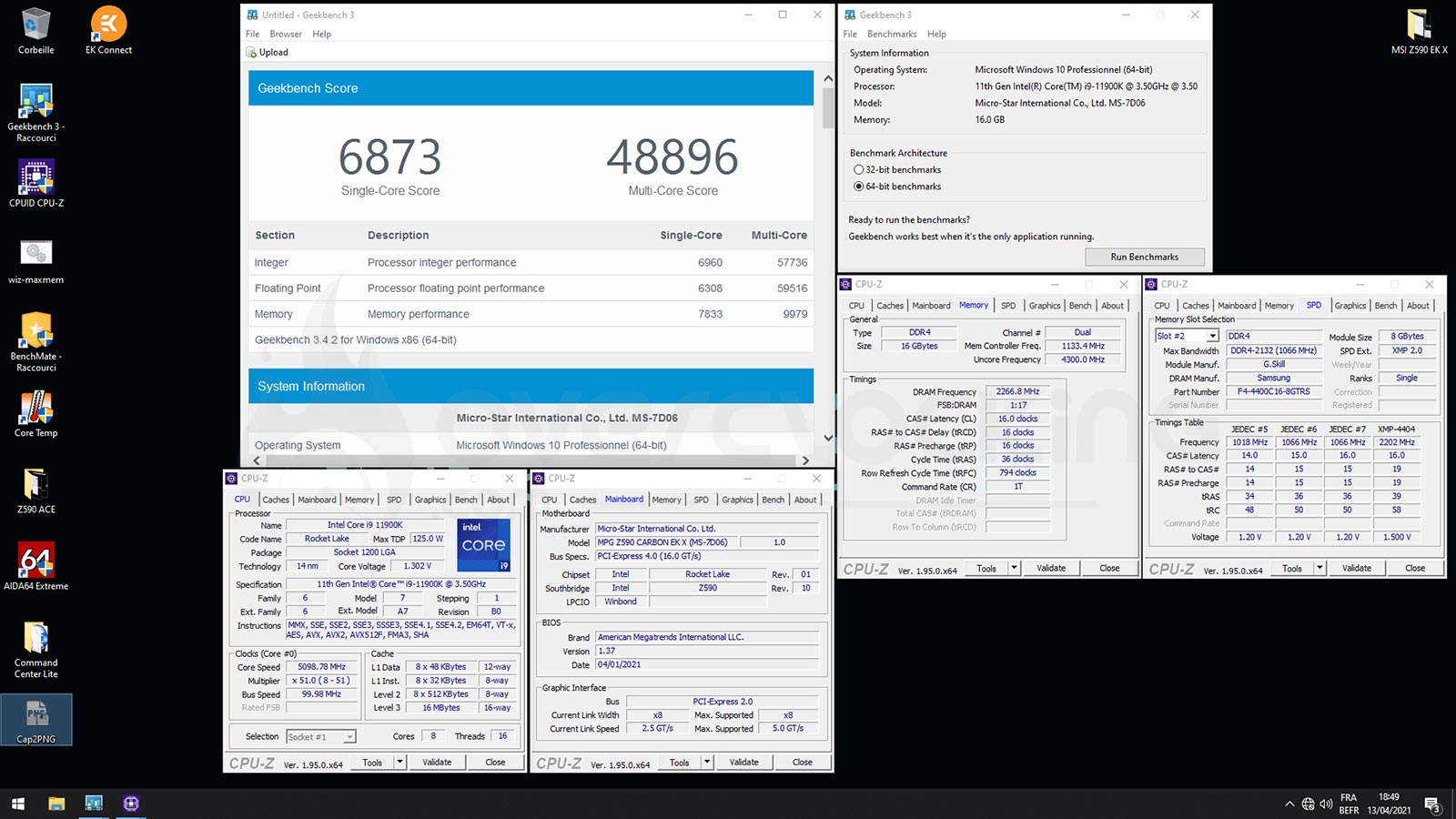Viewport: 1456px width, 819px height.
Task: Launch Geekbench 3 Raccourci desktop shortcut
Action: (36, 113)
